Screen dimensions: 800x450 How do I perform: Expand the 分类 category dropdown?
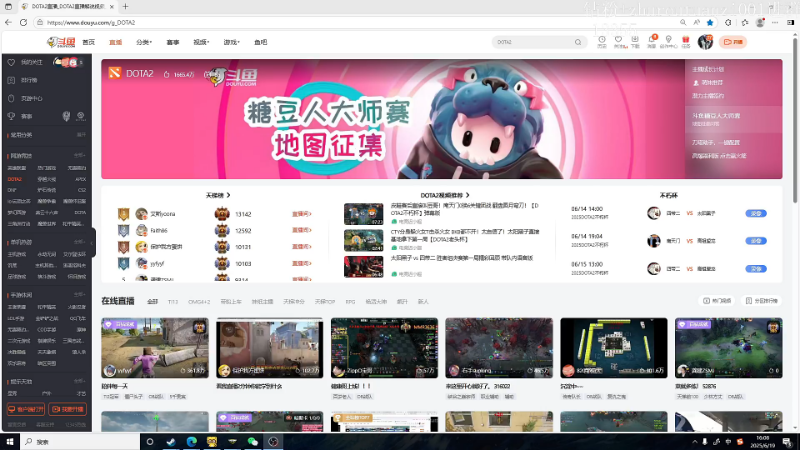tap(144, 42)
